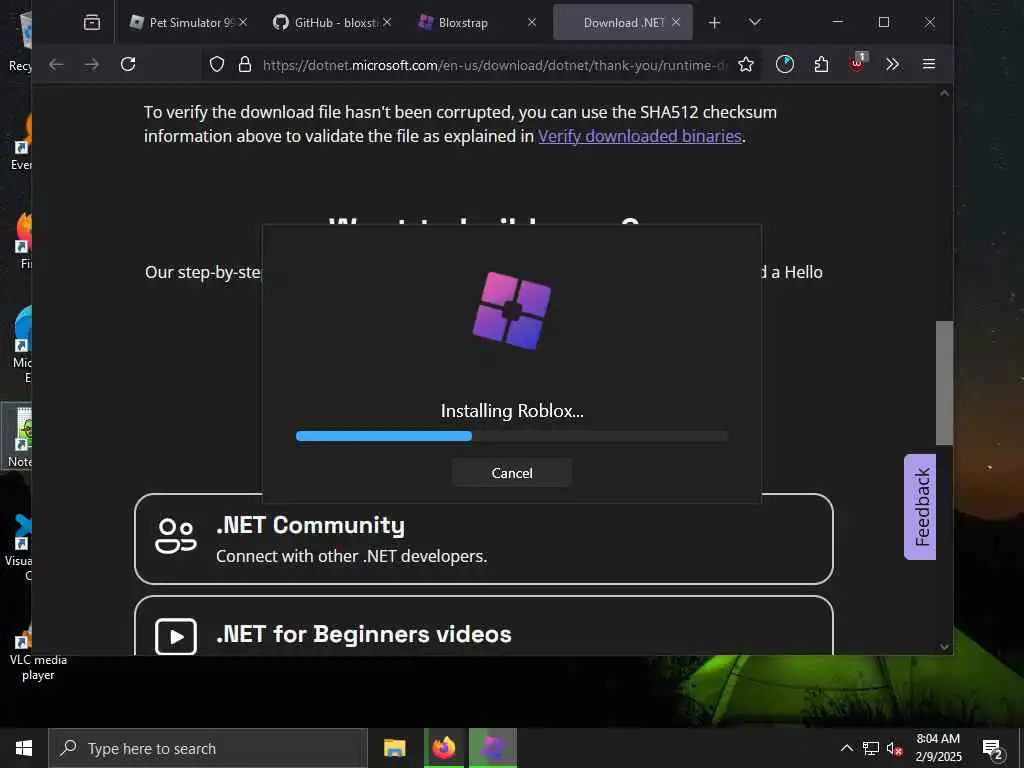Open the notification center icon
This screenshot has height=768, width=1024.
993,749
